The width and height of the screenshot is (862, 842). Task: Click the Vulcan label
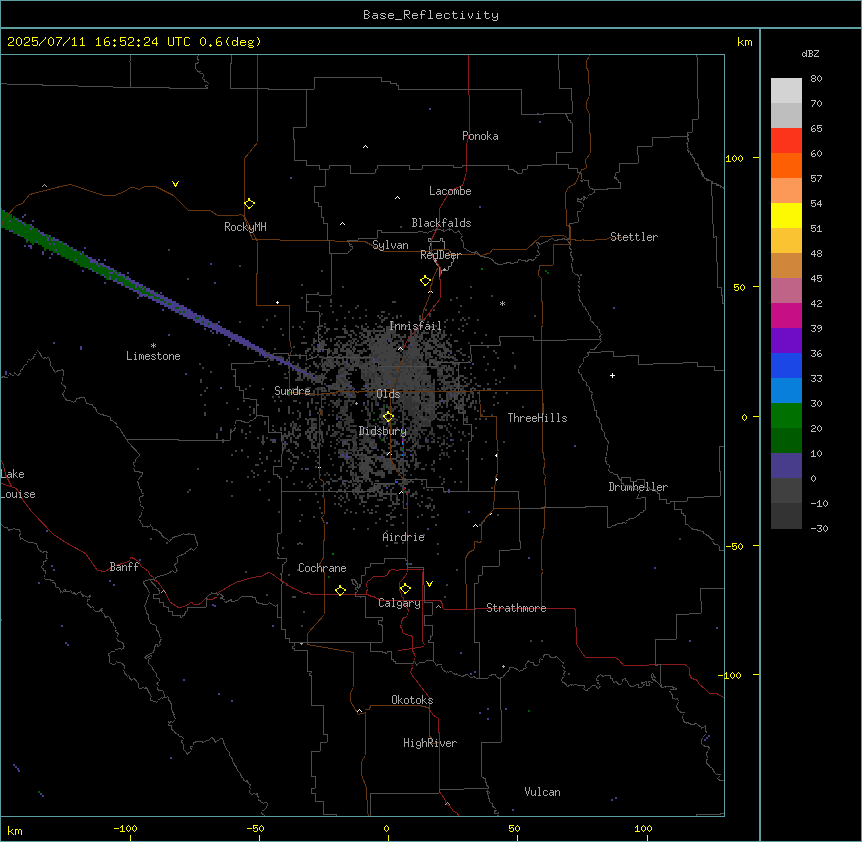coord(543,792)
